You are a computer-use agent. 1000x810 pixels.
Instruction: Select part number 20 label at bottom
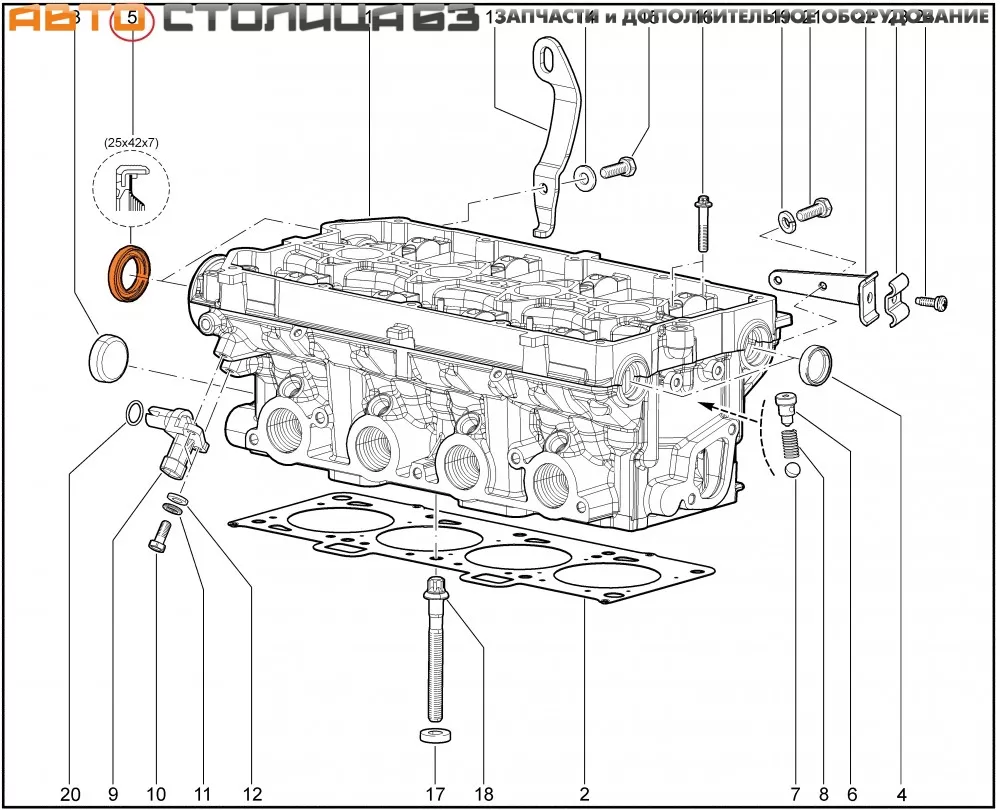[69, 795]
